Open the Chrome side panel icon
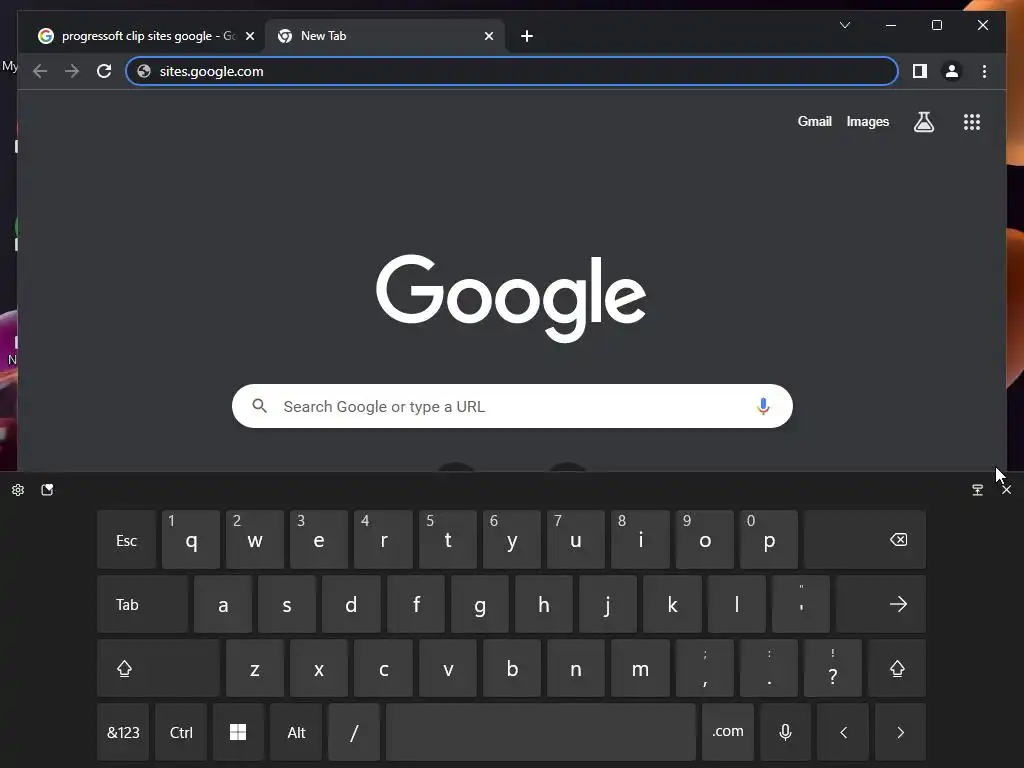The height and width of the screenshot is (768, 1024). coord(920,71)
